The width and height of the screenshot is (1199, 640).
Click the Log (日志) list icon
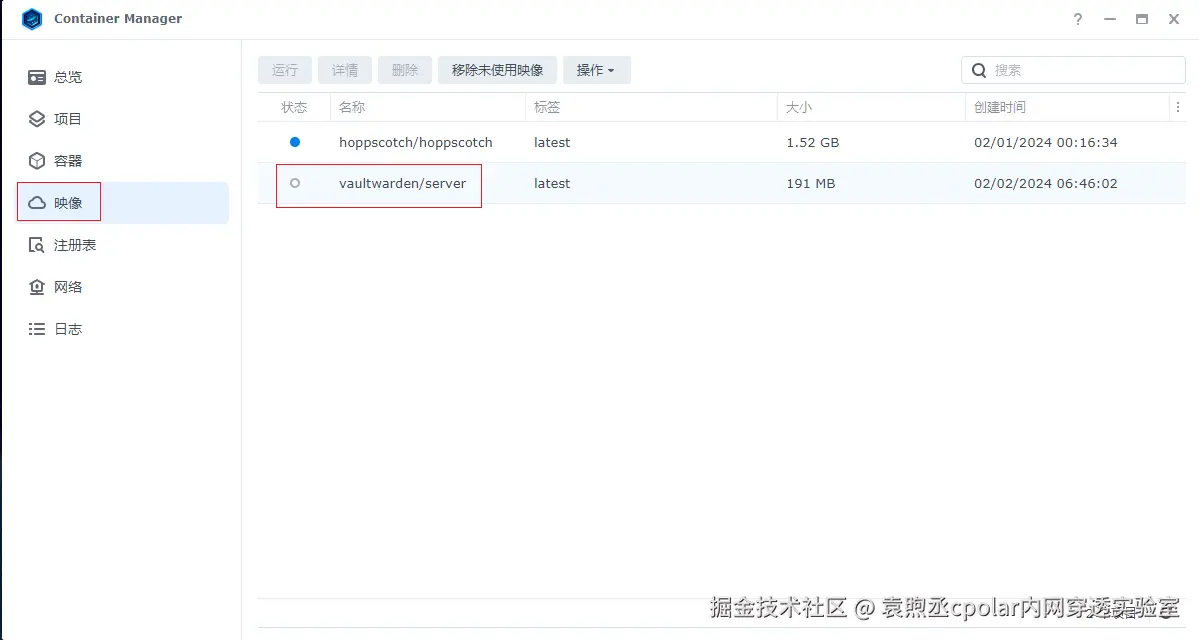37,329
